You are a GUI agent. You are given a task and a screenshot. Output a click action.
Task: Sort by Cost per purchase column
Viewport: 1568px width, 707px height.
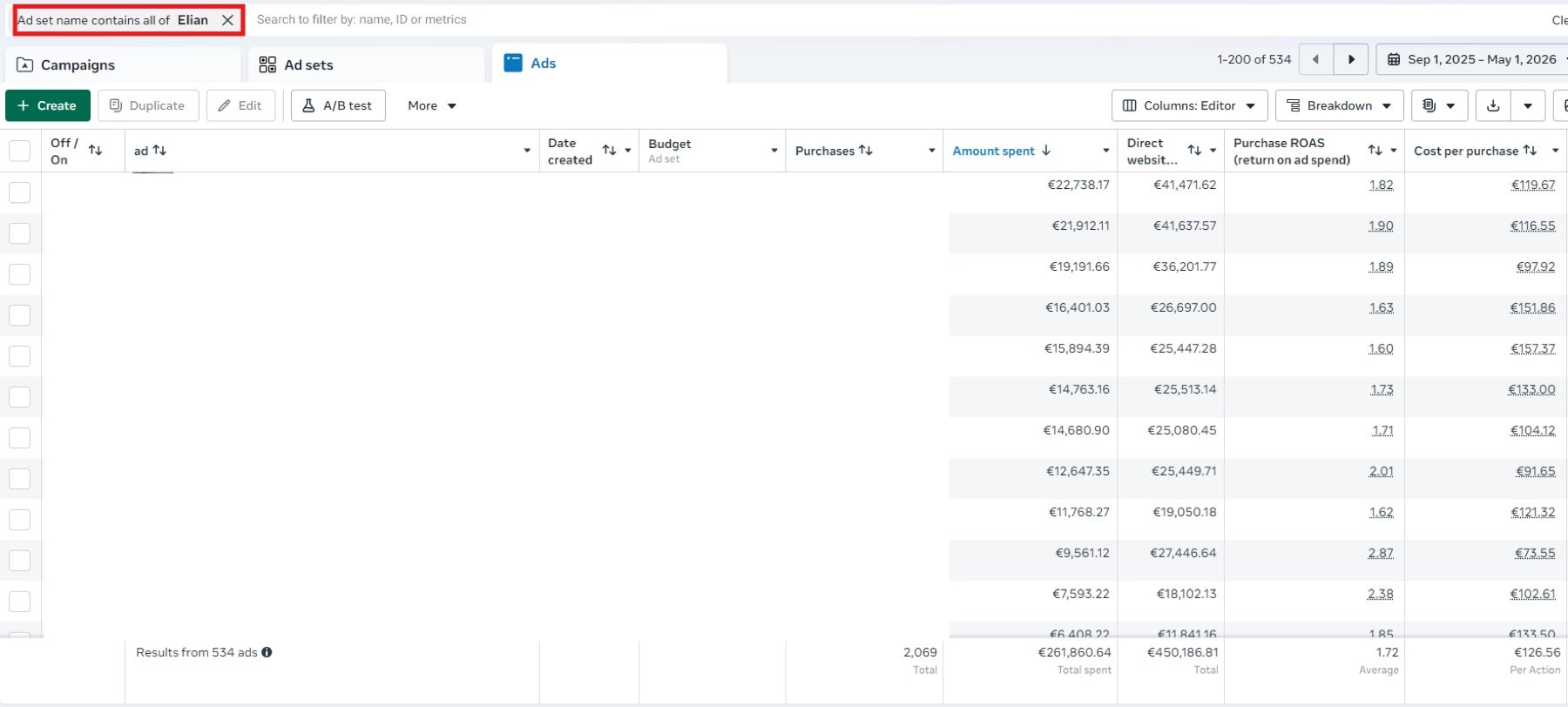click(1531, 151)
